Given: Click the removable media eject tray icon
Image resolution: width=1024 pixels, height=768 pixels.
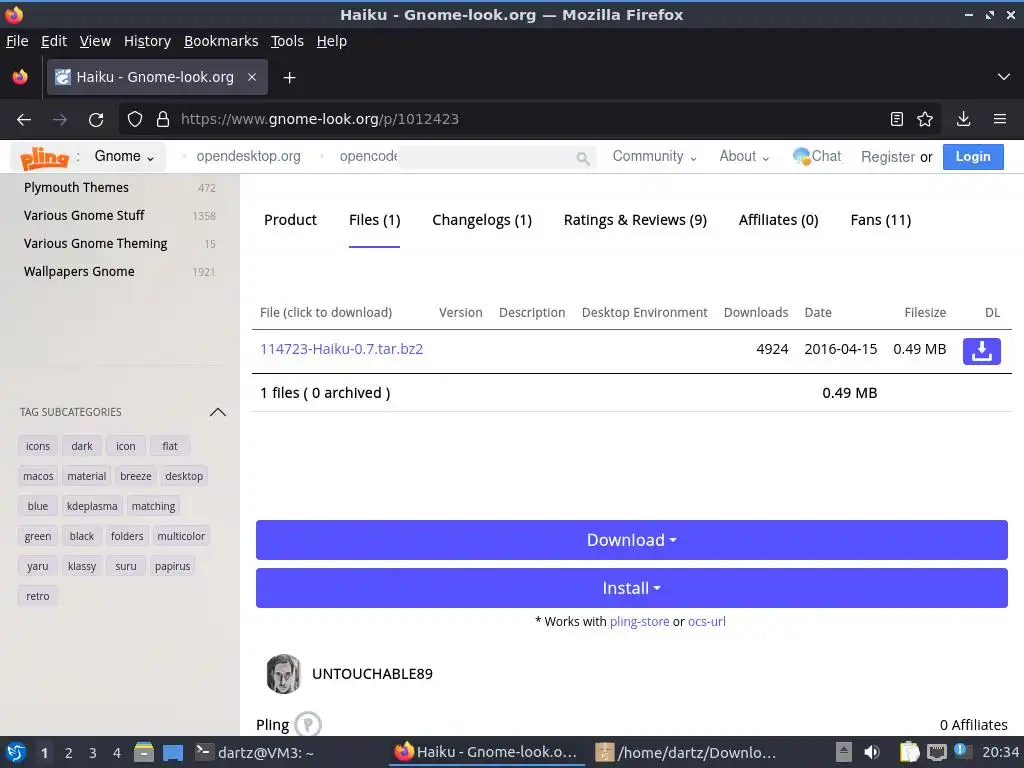Looking at the screenshot, I should 844,752.
